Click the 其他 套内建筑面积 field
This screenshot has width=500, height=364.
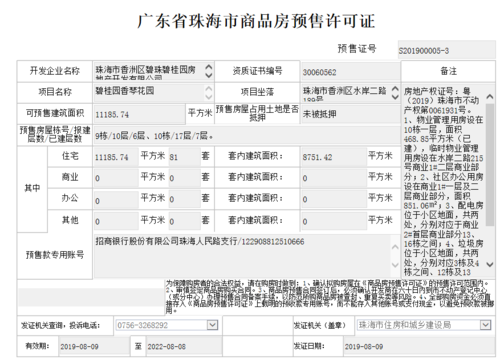(x=334, y=221)
